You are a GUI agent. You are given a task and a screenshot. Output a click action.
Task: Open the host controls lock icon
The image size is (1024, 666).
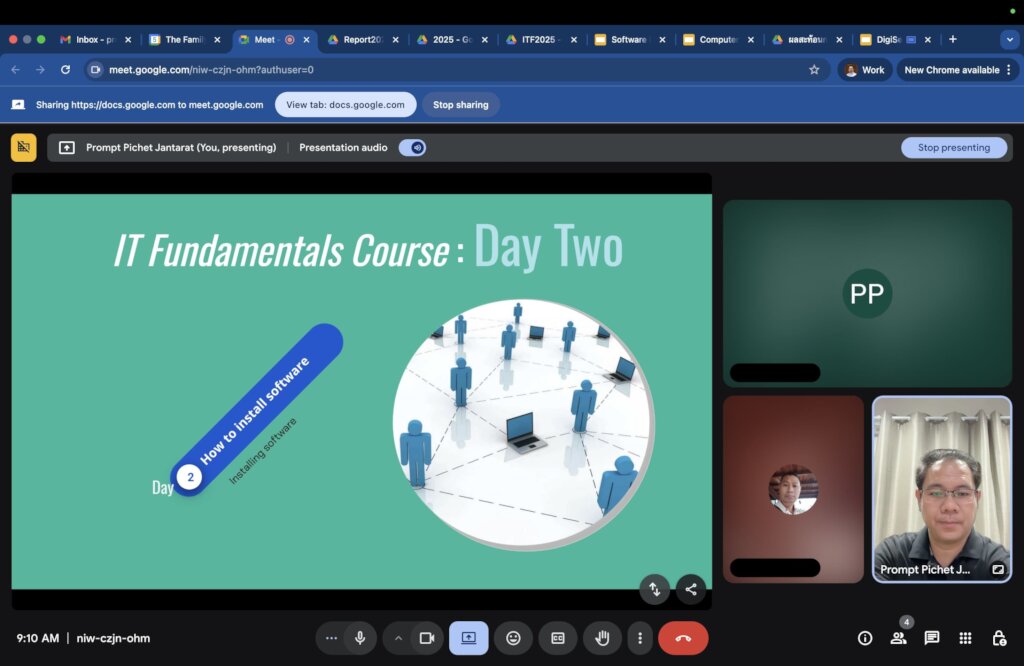tap(998, 638)
